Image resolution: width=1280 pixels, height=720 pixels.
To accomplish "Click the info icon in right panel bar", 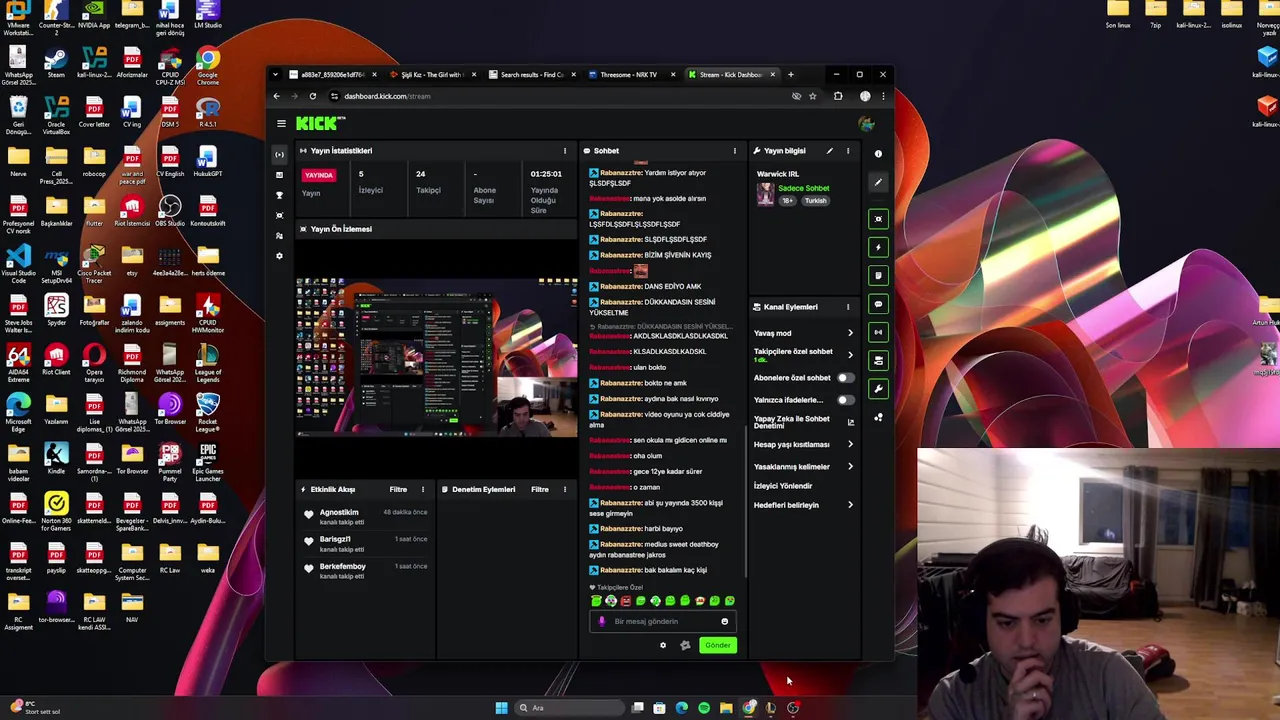I will (878, 154).
